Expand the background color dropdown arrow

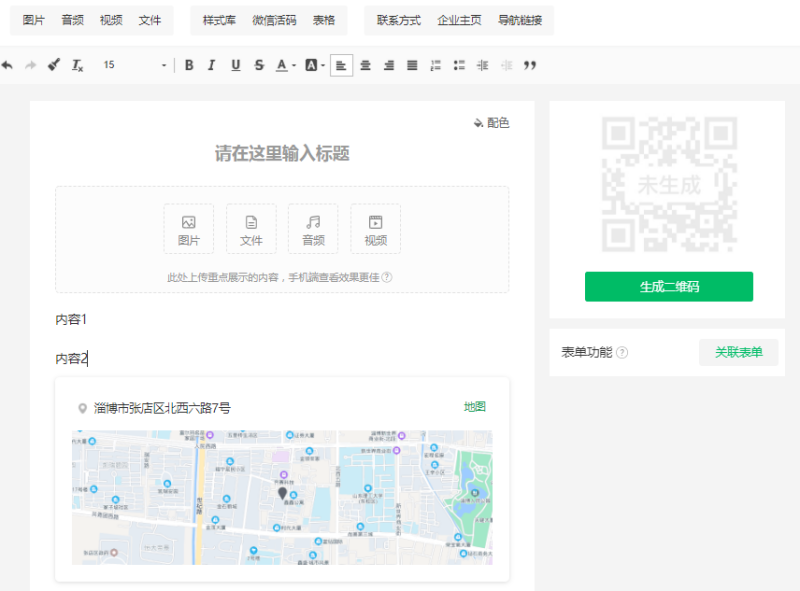tap(323, 66)
